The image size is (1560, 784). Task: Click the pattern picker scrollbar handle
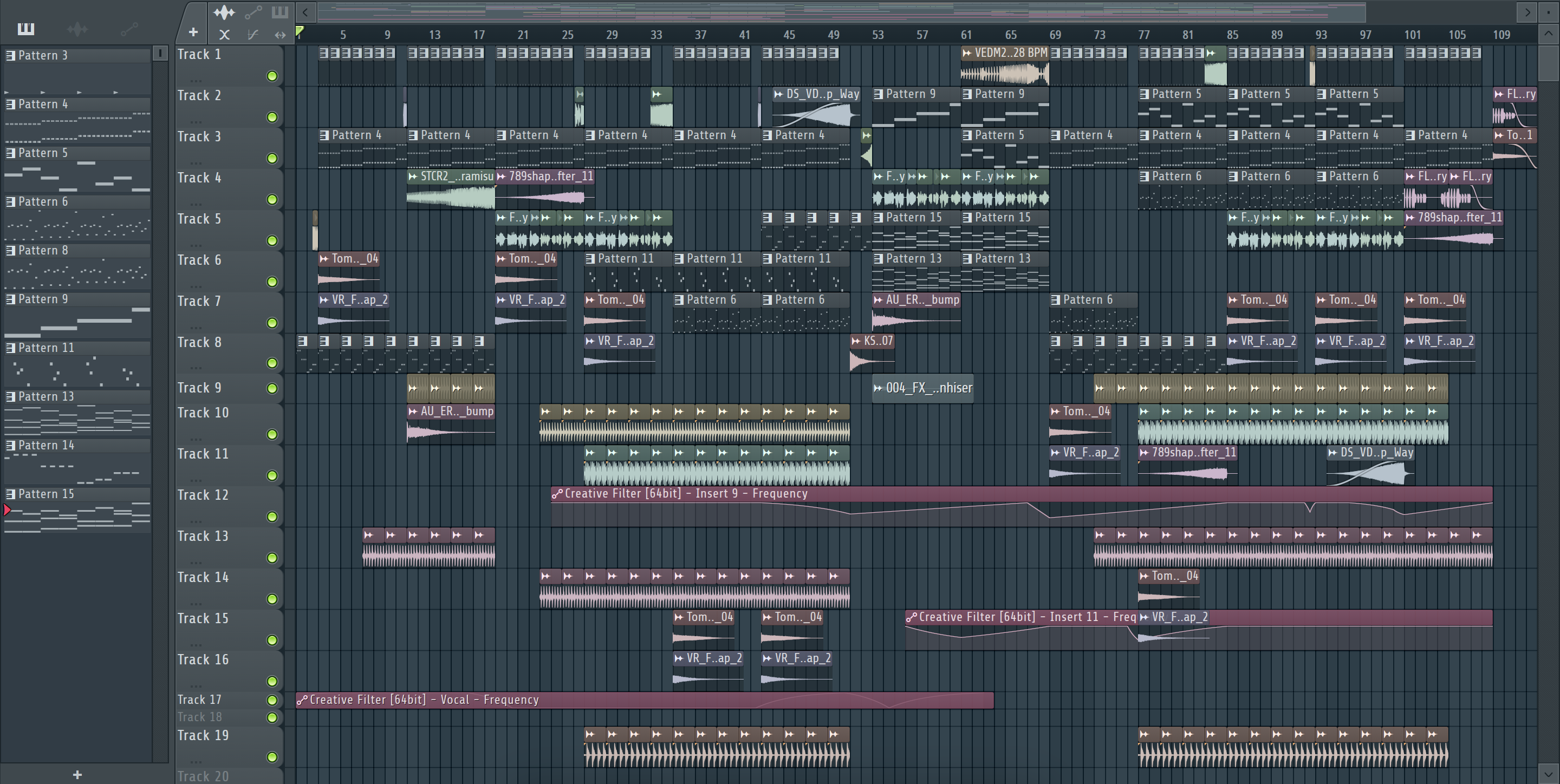160,53
